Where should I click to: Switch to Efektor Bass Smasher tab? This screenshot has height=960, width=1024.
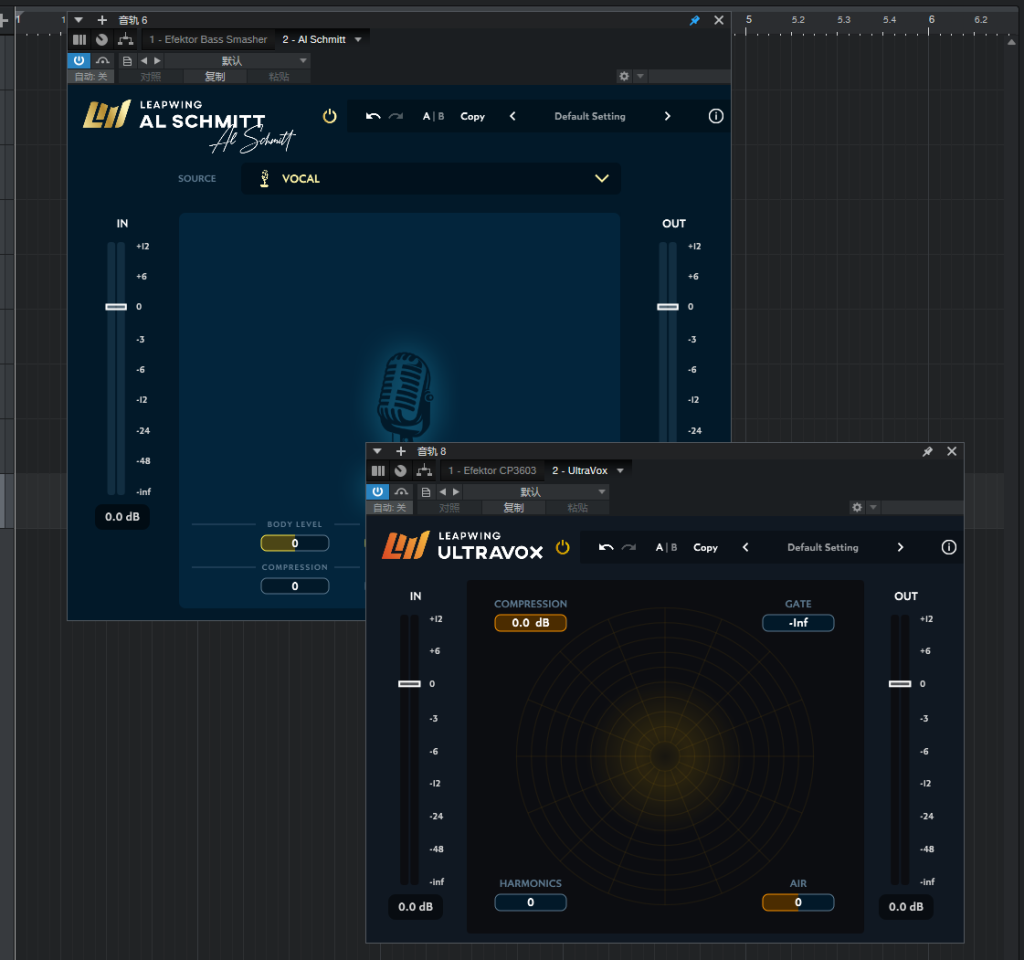[x=208, y=40]
